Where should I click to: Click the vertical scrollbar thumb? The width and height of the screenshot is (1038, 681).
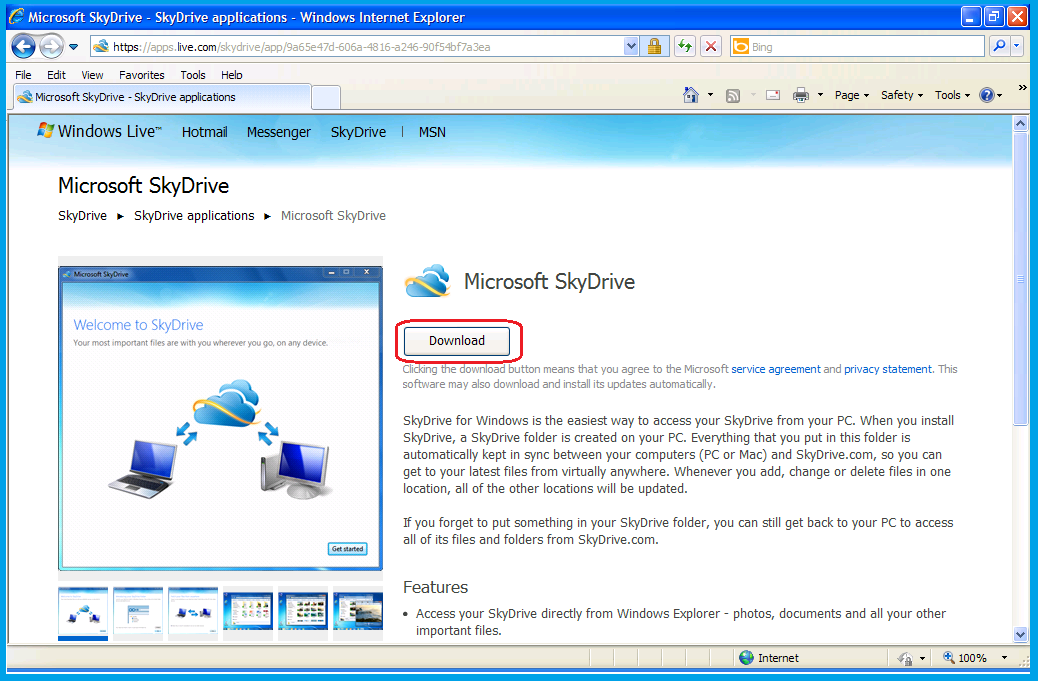1020,279
